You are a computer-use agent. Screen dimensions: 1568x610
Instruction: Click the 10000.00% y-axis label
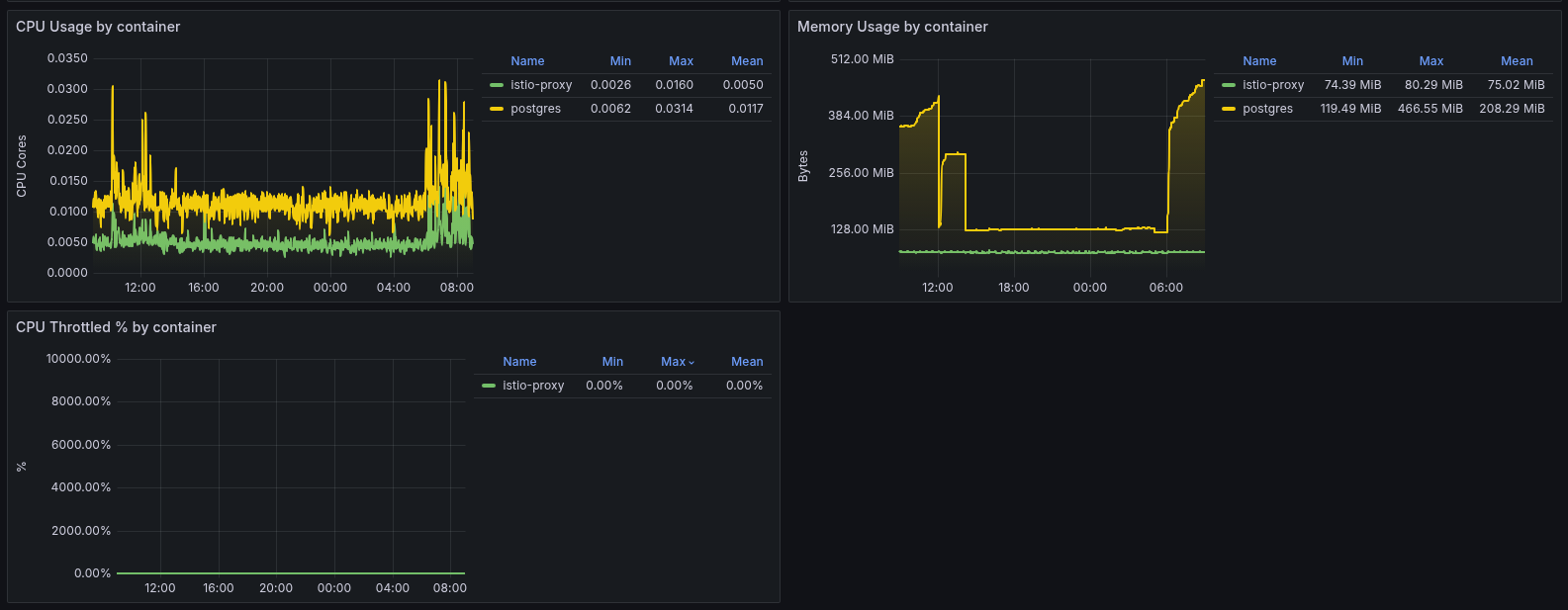(78, 359)
